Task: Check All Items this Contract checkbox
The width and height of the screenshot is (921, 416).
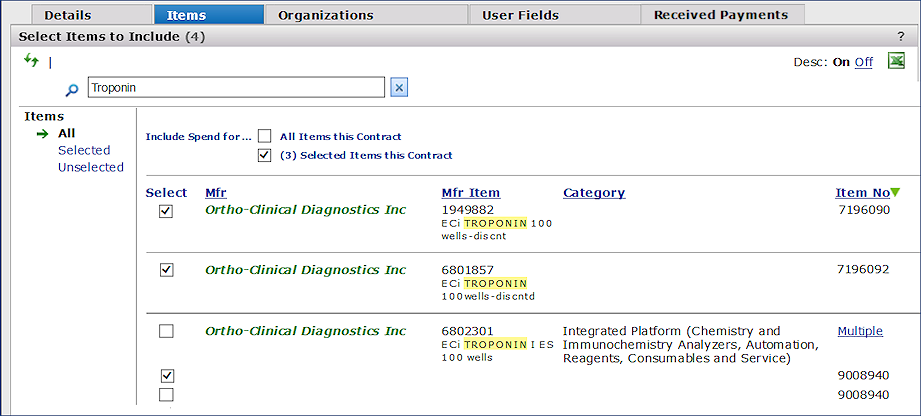Action: [264, 136]
